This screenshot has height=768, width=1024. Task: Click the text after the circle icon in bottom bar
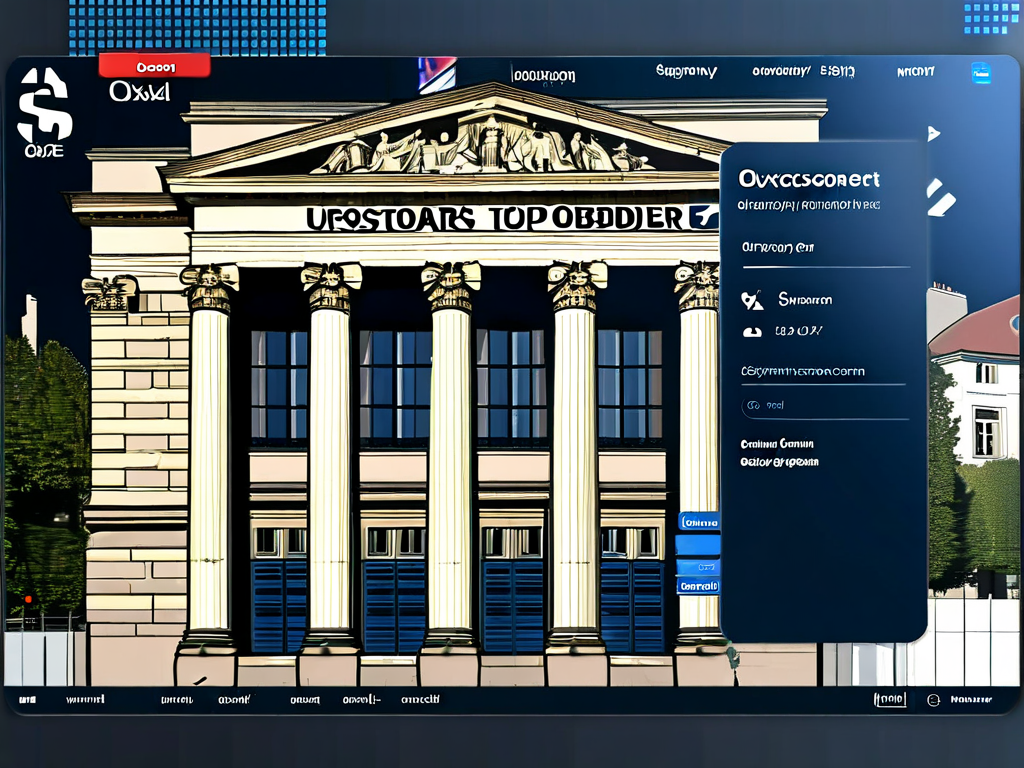[x=971, y=699]
